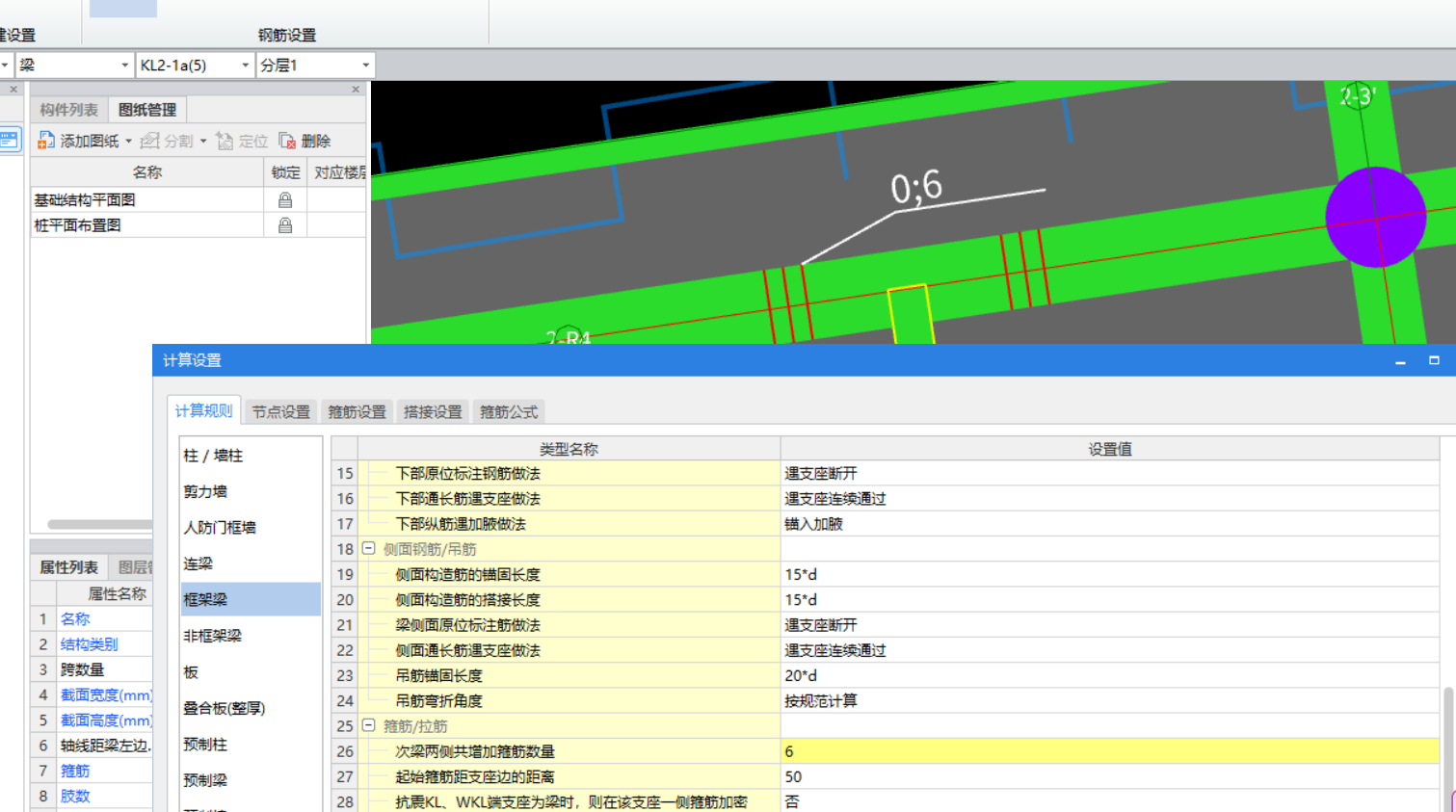Select row 侧面通长筋遇支座做法
This screenshot has height=812, width=1456.
point(569,650)
